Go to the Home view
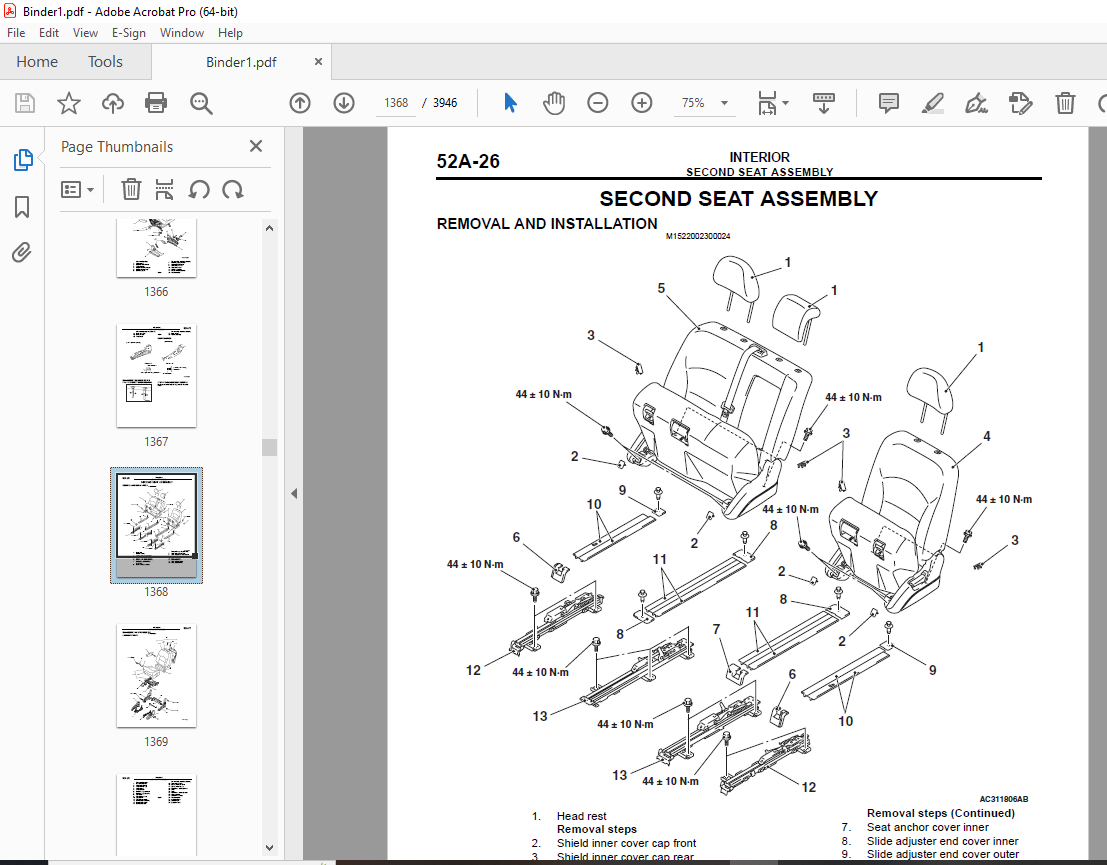The width and height of the screenshot is (1107, 865). (x=37, y=62)
